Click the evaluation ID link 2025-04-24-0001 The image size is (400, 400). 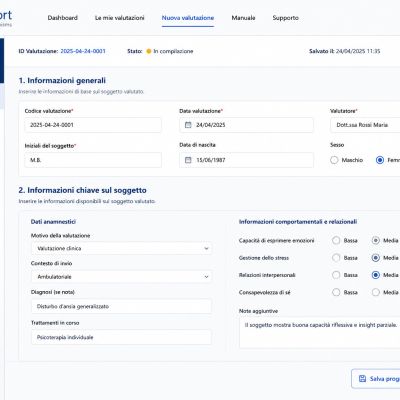click(x=83, y=51)
